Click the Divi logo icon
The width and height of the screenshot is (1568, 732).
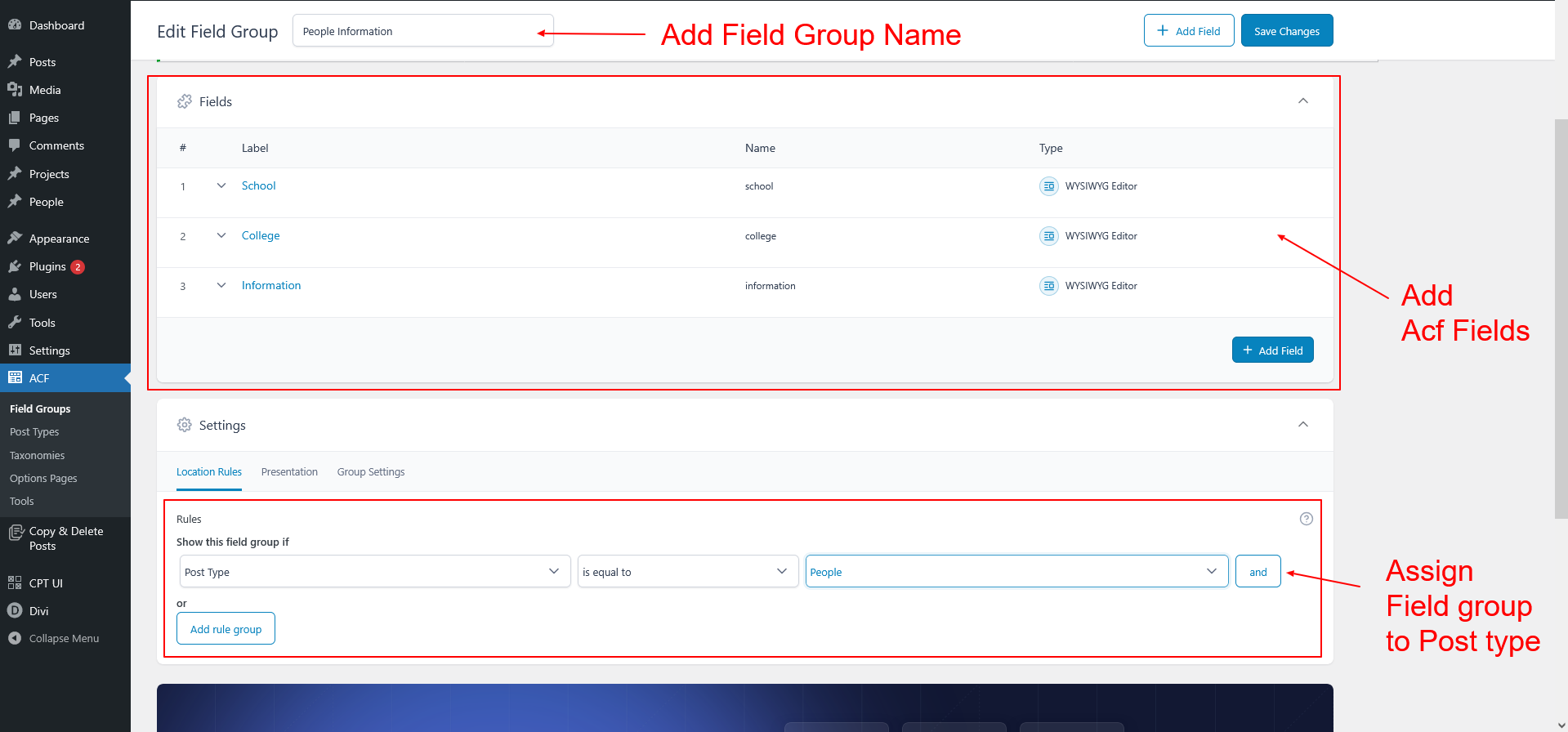[x=15, y=611]
